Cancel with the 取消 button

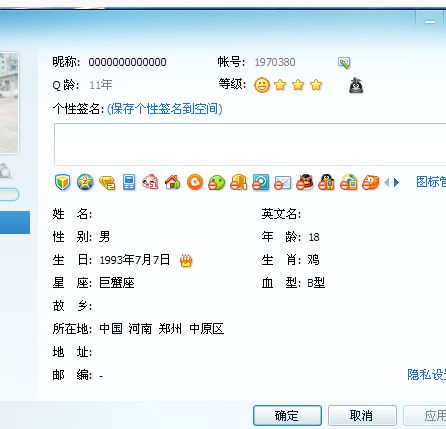coord(362,415)
